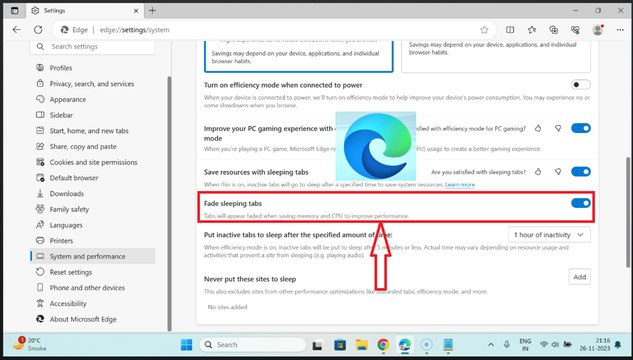The height and width of the screenshot is (360, 633).
Task: Click ENG IN language indicator
Action: pos(525,344)
